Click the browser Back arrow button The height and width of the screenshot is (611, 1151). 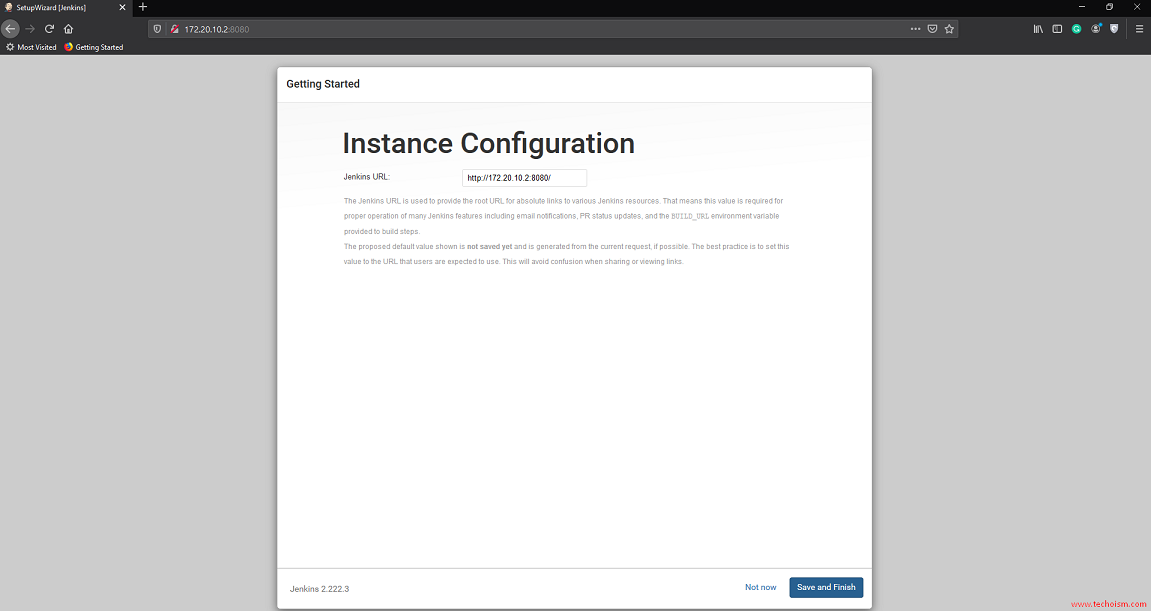tap(10, 29)
